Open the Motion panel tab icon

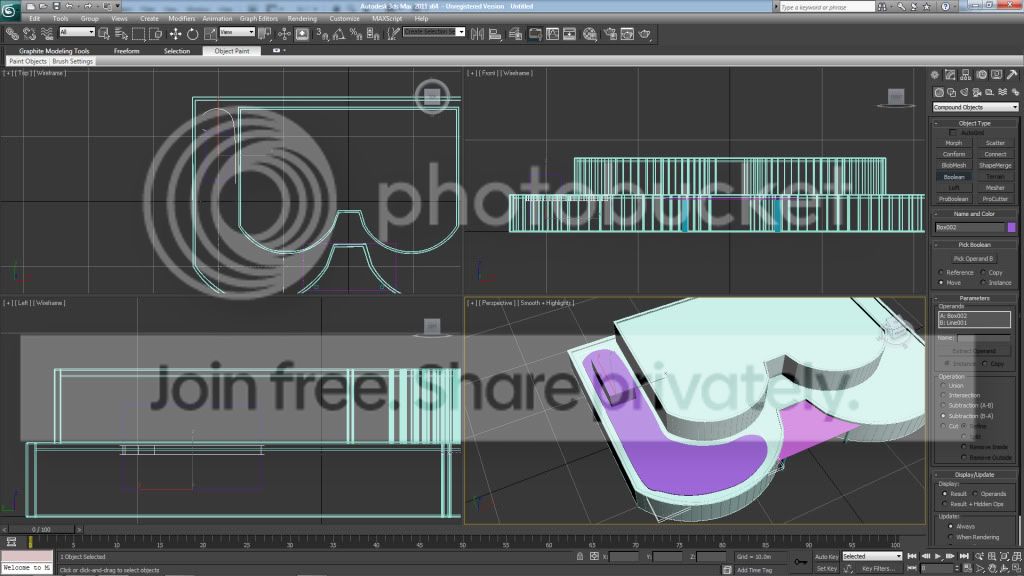pyautogui.click(x=982, y=75)
